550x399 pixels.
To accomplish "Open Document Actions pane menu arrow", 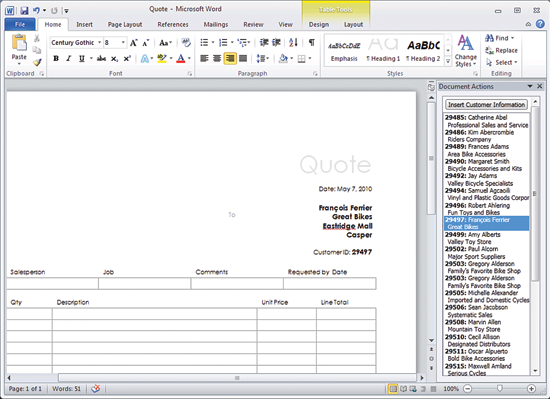I will [530, 86].
